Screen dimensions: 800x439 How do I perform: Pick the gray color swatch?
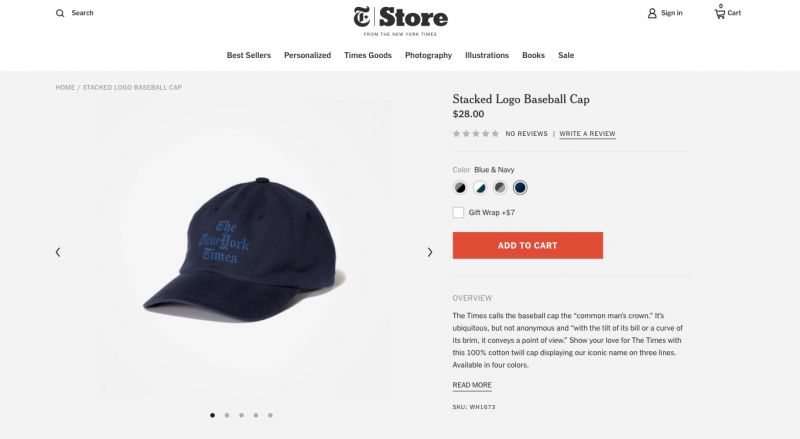click(x=500, y=188)
